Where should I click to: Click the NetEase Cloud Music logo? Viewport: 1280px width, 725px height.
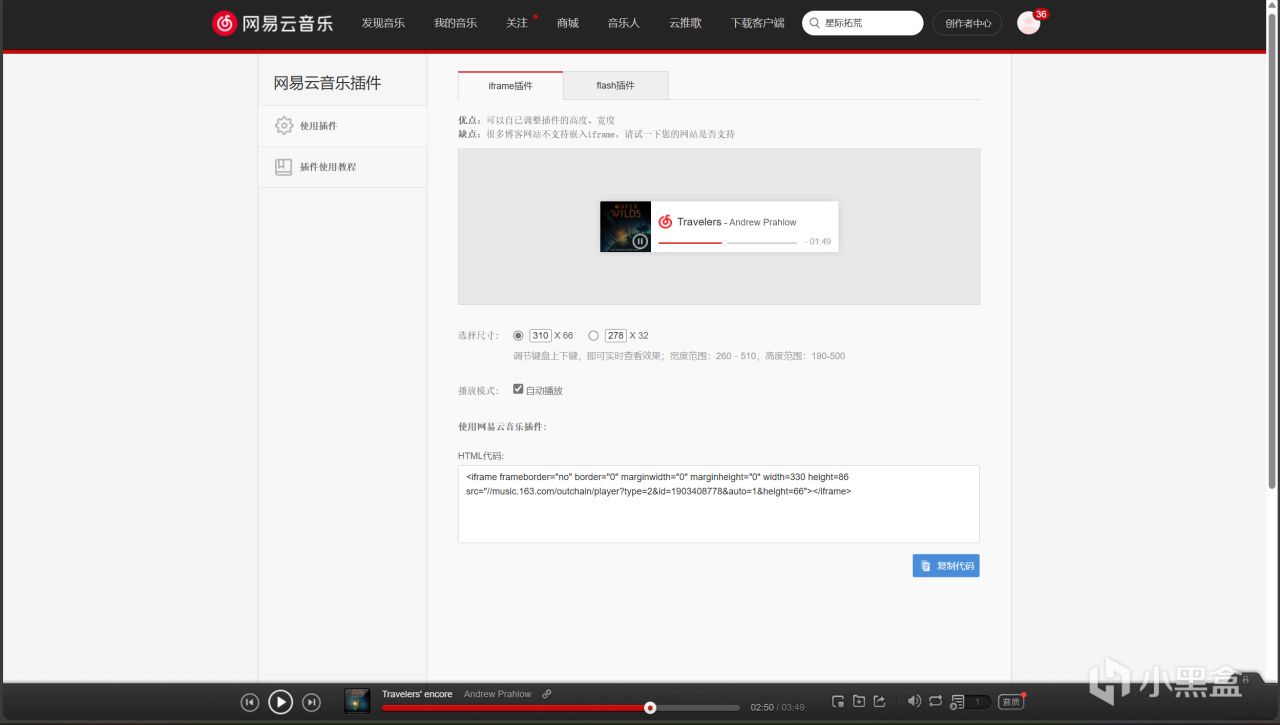(x=272, y=23)
